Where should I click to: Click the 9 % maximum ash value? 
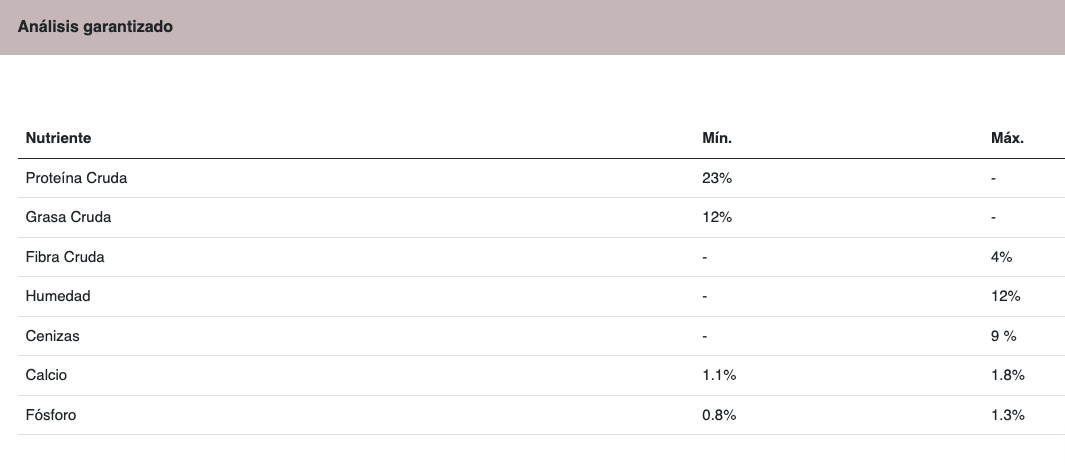[x=1003, y=336]
